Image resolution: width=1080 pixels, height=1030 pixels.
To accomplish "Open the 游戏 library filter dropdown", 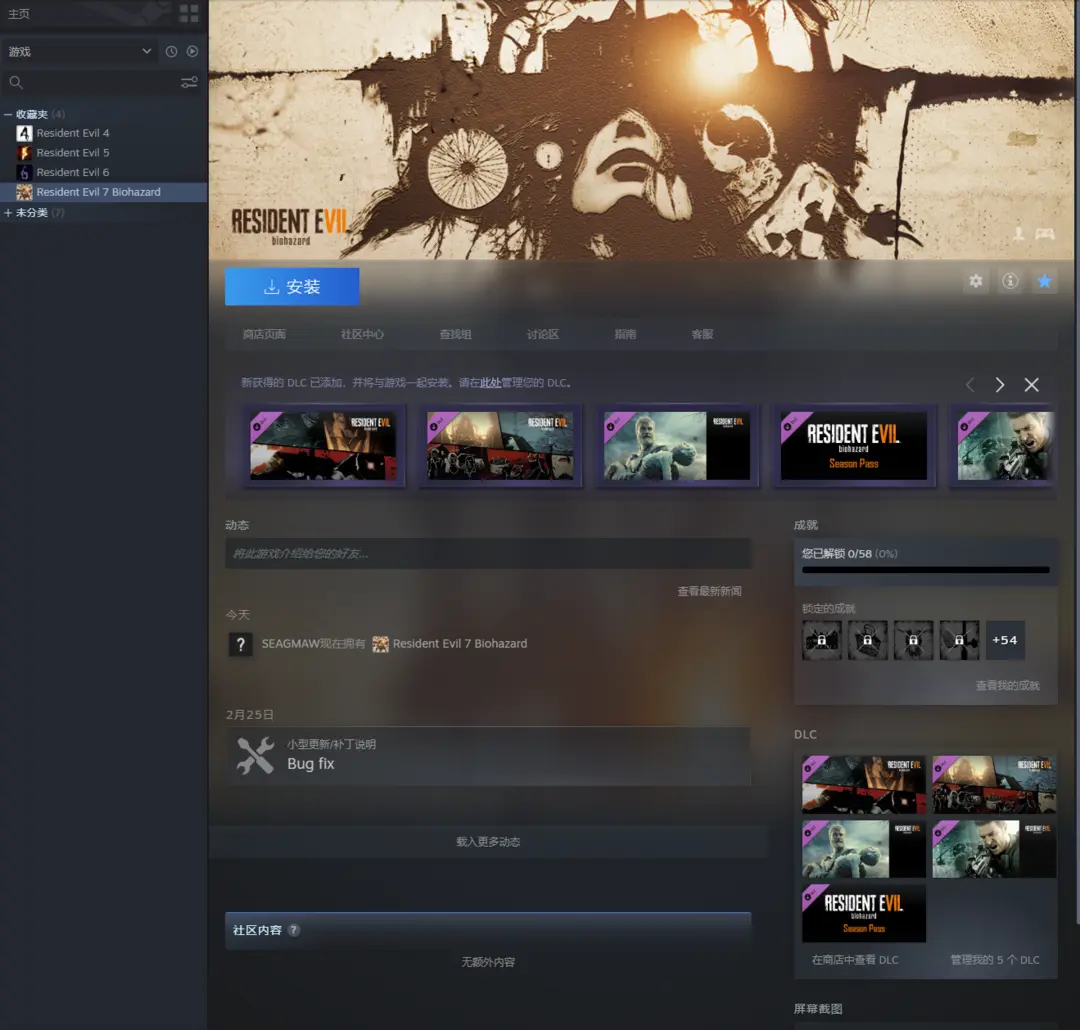I will tap(79, 52).
